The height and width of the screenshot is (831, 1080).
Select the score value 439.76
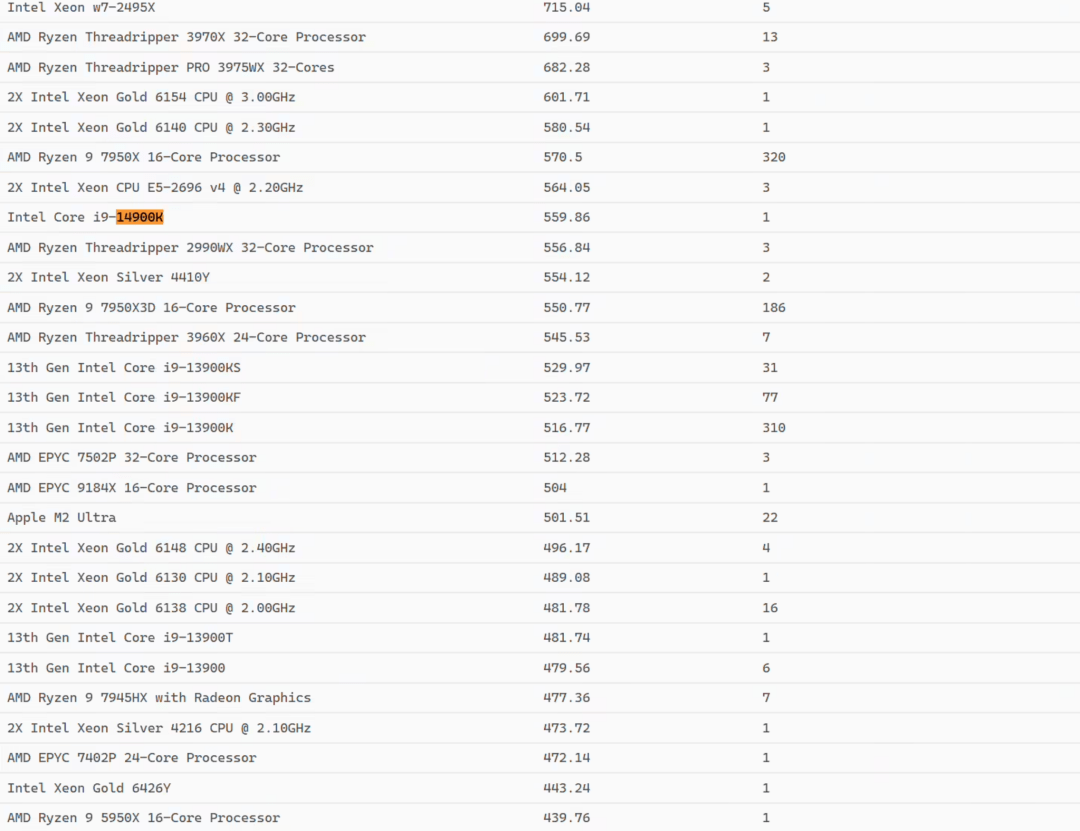pos(567,817)
